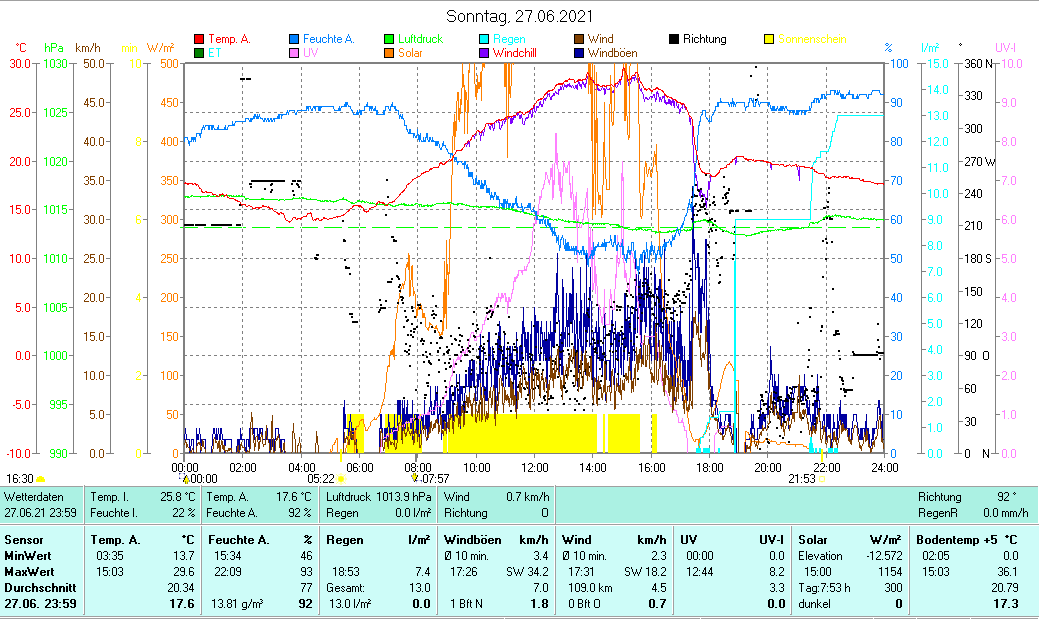This screenshot has width=1039, height=619.
Task: Click the pink UV legend label
Action: [x=311, y=53]
